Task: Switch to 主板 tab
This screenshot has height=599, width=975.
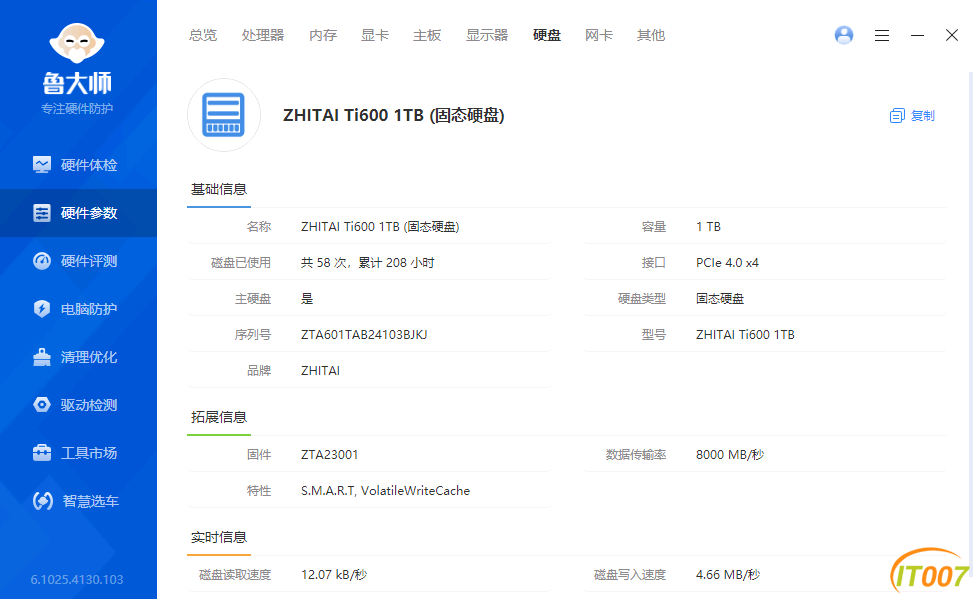Action: pyautogui.click(x=427, y=35)
